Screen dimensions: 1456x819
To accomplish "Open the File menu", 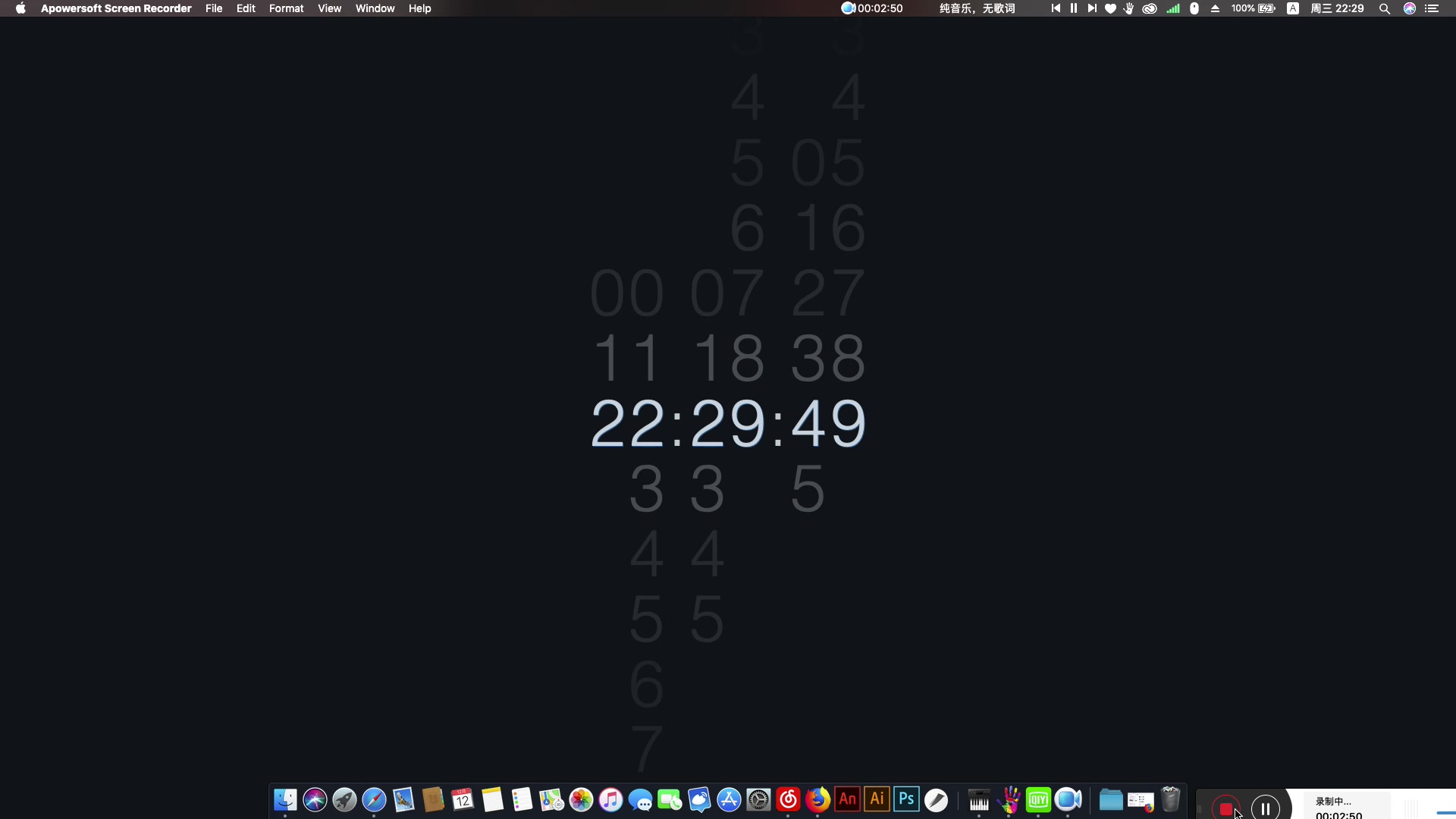I will (214, 8).
